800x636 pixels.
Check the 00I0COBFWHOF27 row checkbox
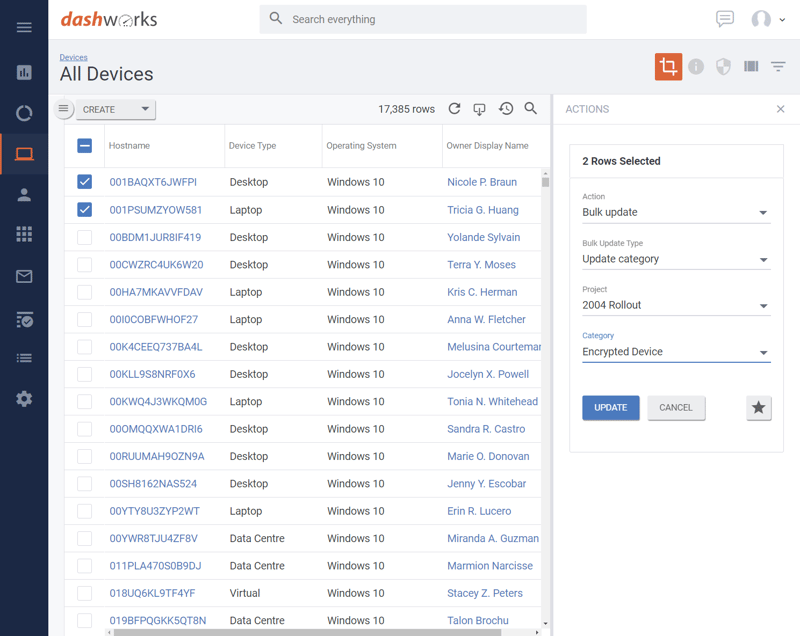[85, 319]
